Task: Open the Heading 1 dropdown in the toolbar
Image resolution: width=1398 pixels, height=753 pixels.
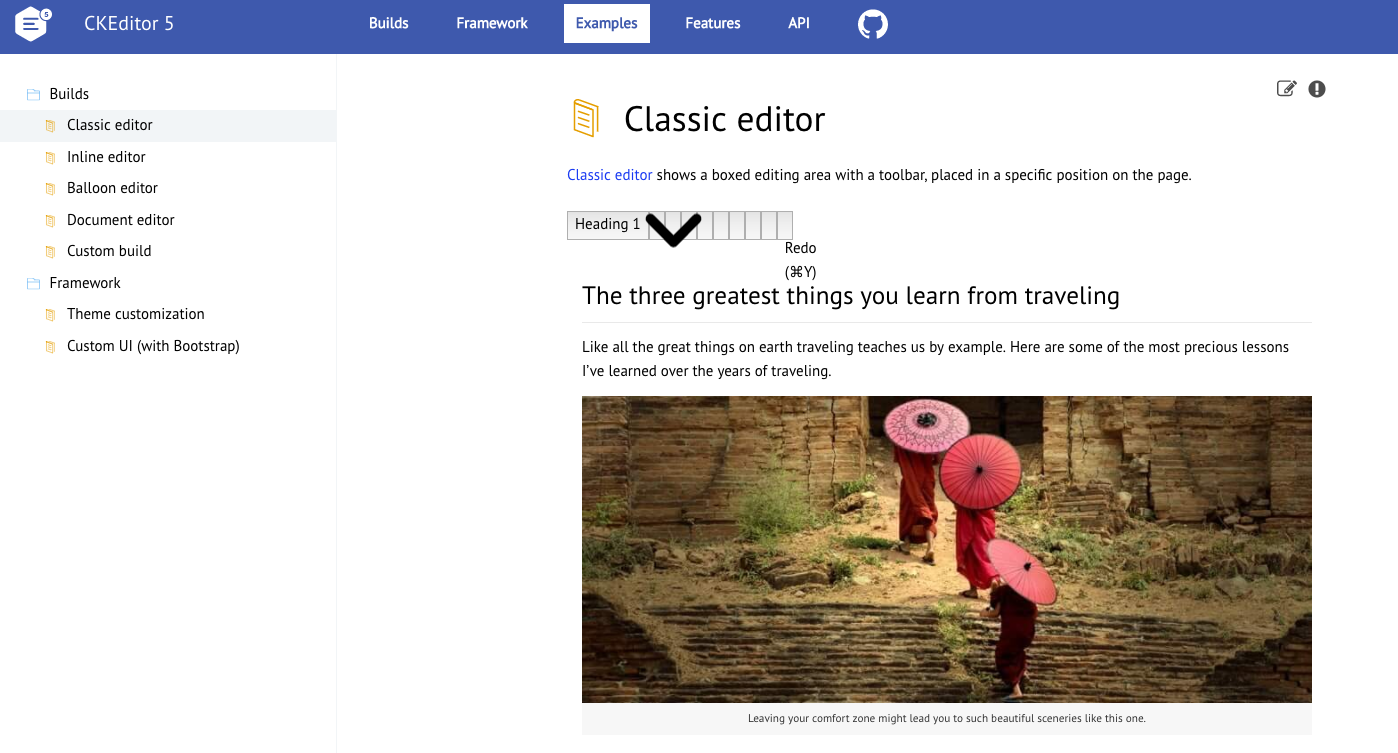Action: tap(606, 224)
